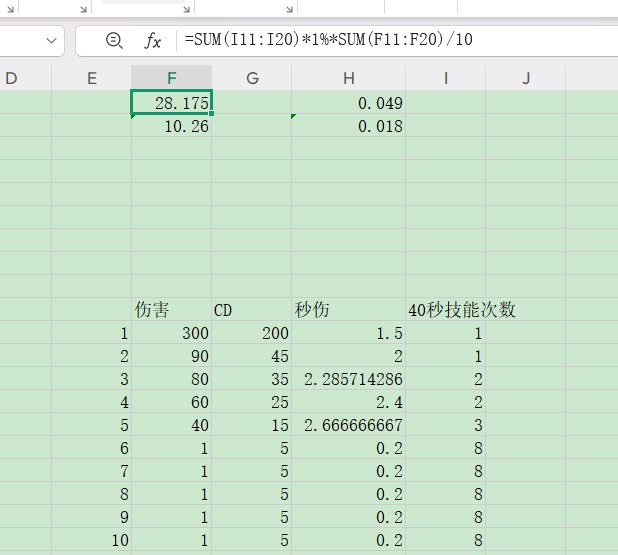The image size is (618, 555).
Task: Select damage cell with value 300
Action: [x=171, y=333]
